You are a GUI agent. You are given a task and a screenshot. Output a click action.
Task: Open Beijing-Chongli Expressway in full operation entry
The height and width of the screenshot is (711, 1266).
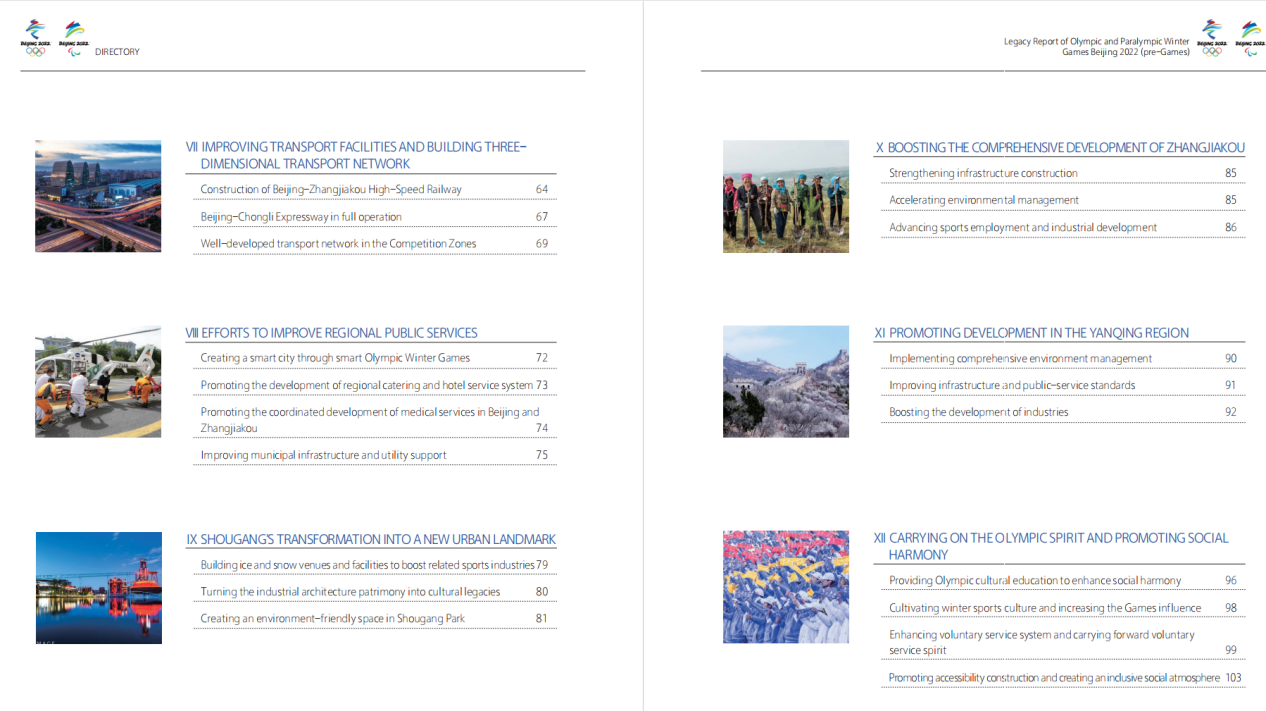(x=301, y=217)
